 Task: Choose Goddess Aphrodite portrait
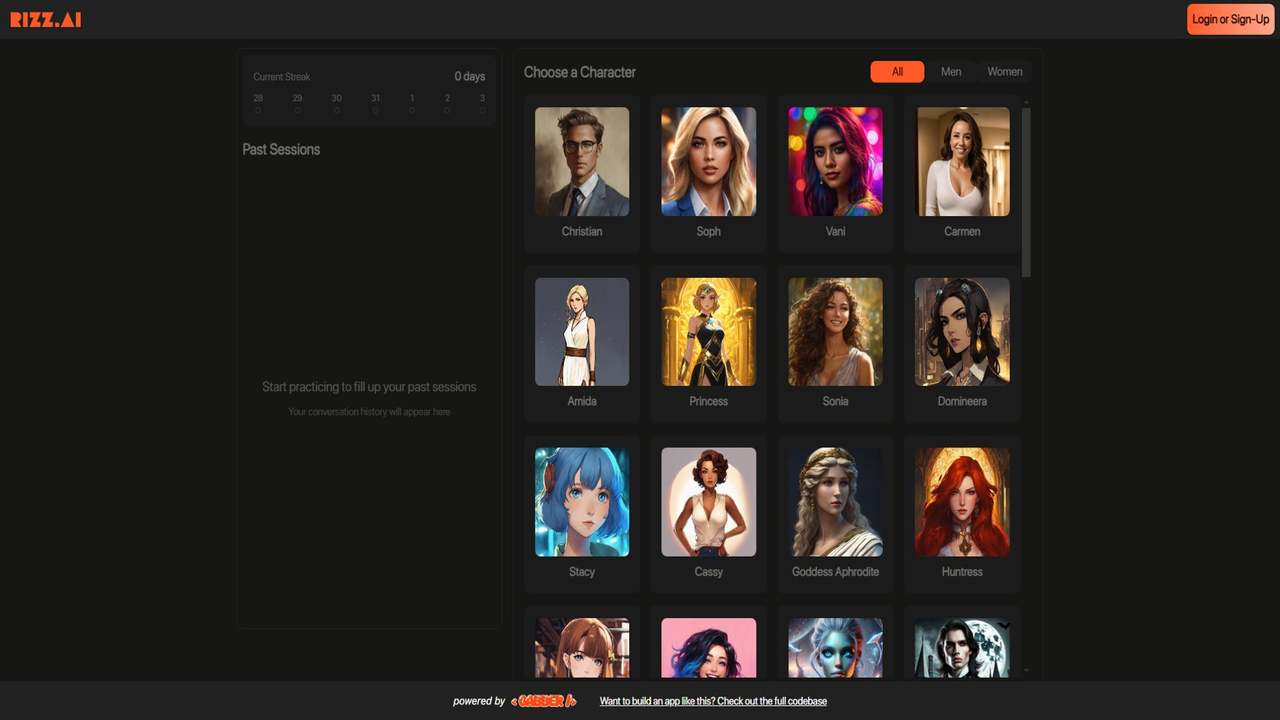pyautogui.click(x=835, y=502)
